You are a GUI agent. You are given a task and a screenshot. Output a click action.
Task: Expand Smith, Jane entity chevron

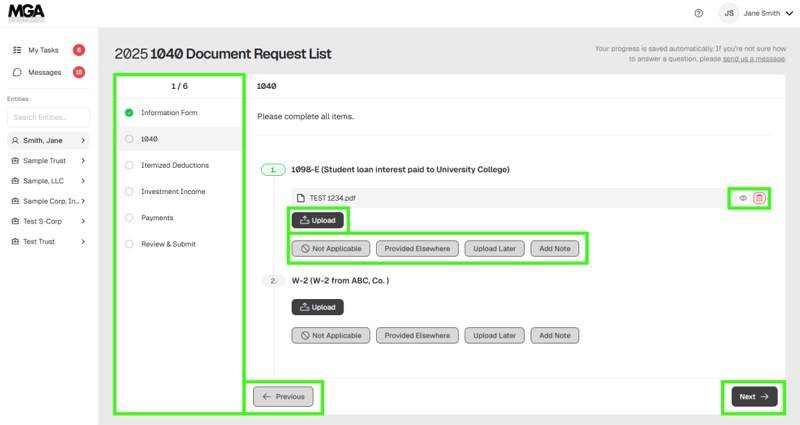83,140
